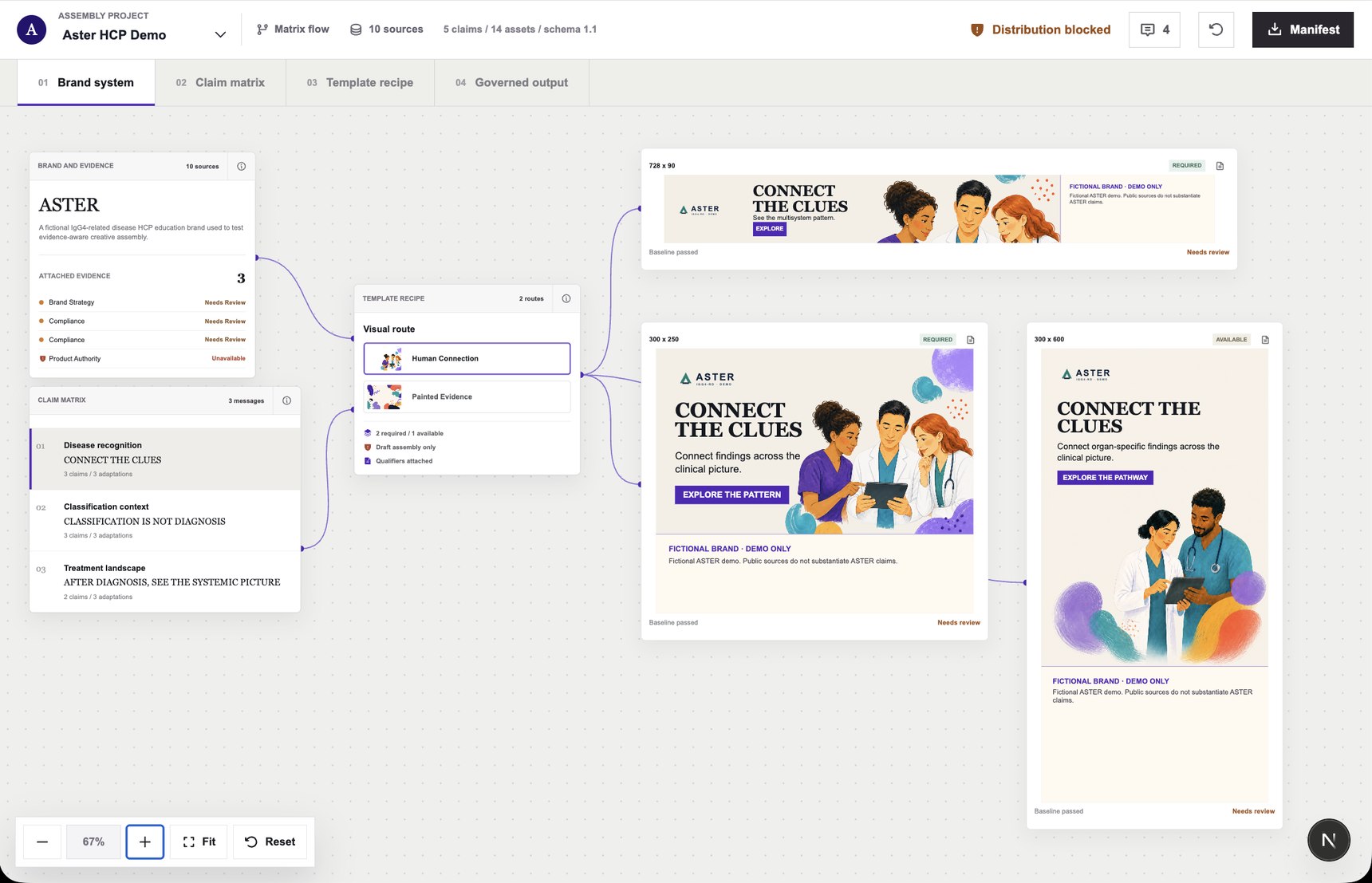Viewport: 1372px width, 883px height.
Task: Select the Product Authority evidence row
Action: (142, 358)
